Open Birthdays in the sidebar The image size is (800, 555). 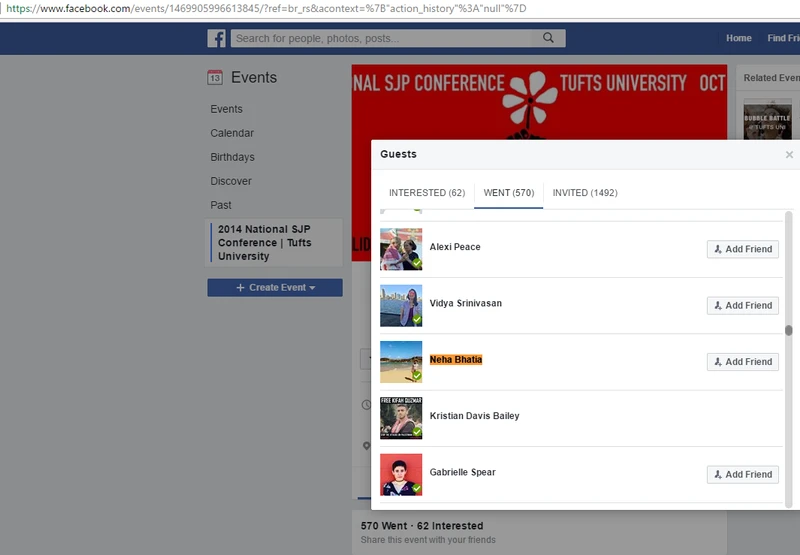[x=233, y=157]
